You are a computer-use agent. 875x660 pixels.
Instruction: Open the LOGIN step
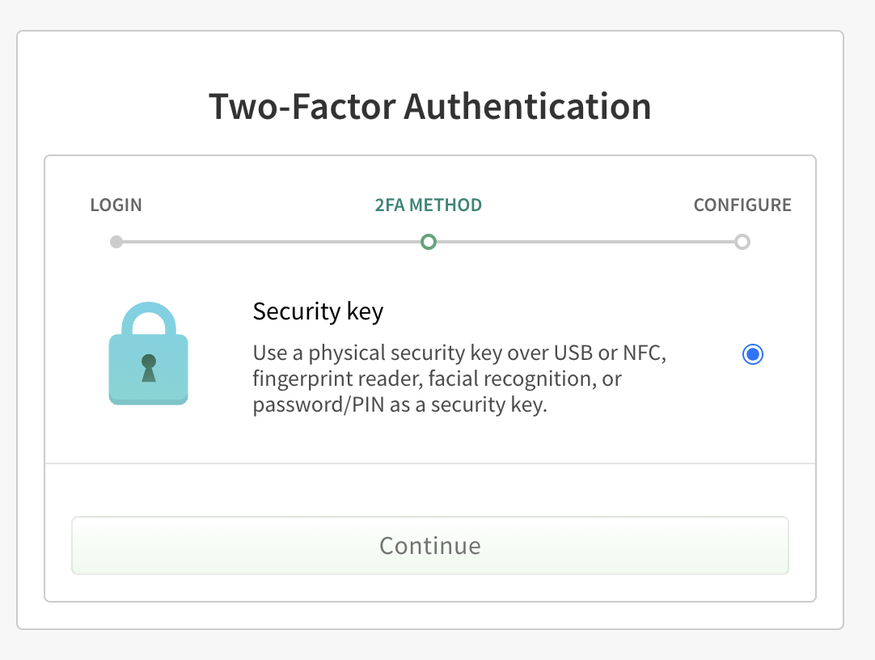pyautogui.click(x=116, y=205)
